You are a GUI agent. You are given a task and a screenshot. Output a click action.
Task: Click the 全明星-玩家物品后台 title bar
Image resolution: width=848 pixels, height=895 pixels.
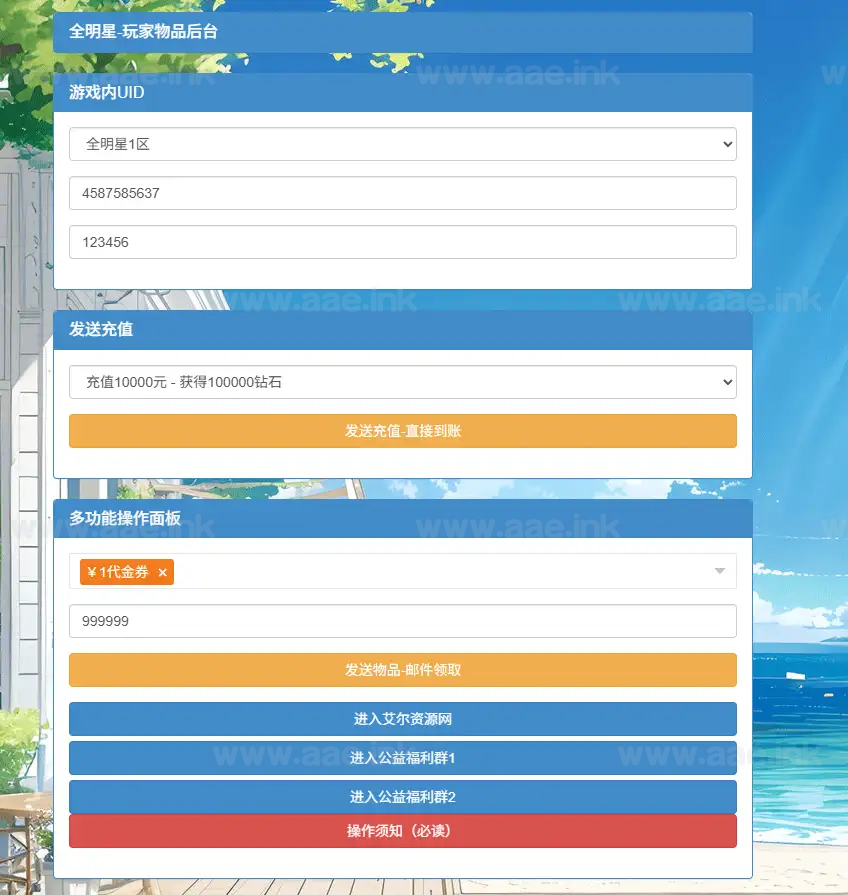402,32
